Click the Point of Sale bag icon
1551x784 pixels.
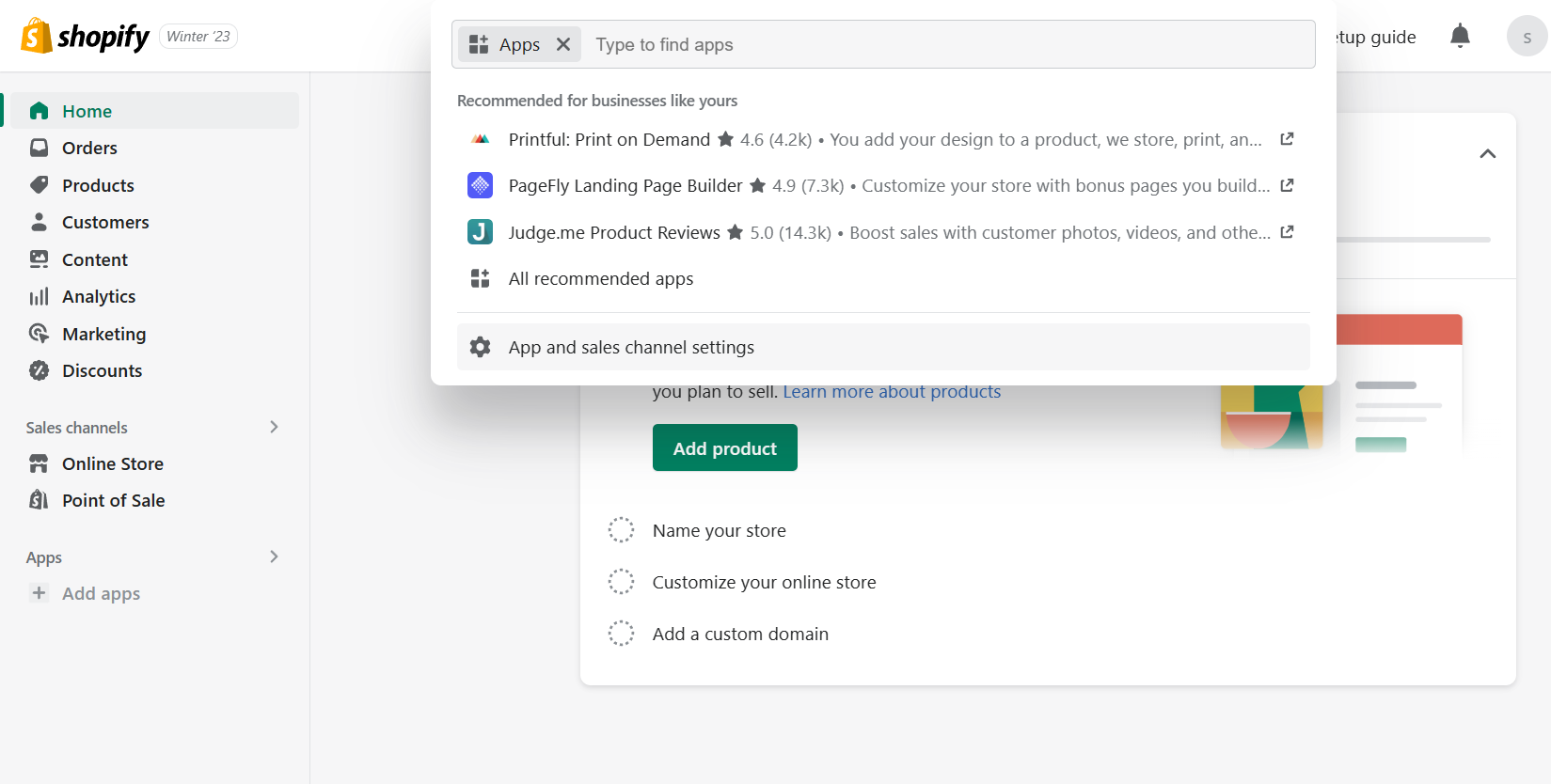(39, 500)
